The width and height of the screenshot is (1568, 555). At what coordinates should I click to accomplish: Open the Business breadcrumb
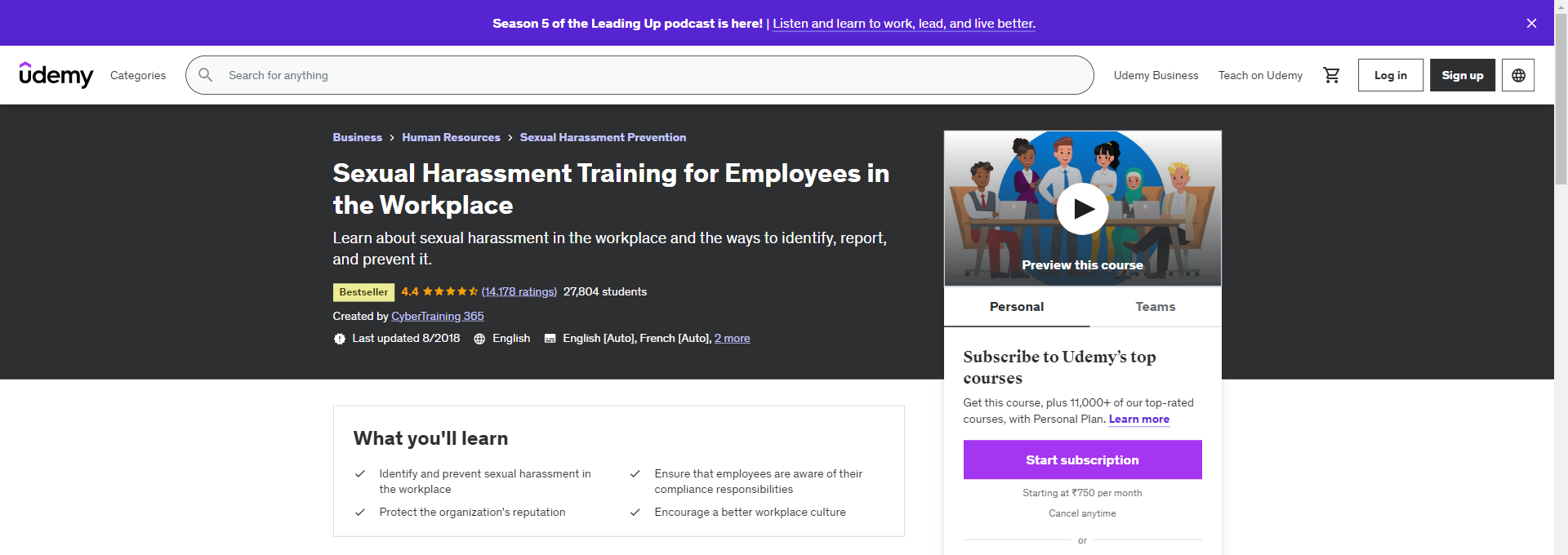tap(357, 137)
